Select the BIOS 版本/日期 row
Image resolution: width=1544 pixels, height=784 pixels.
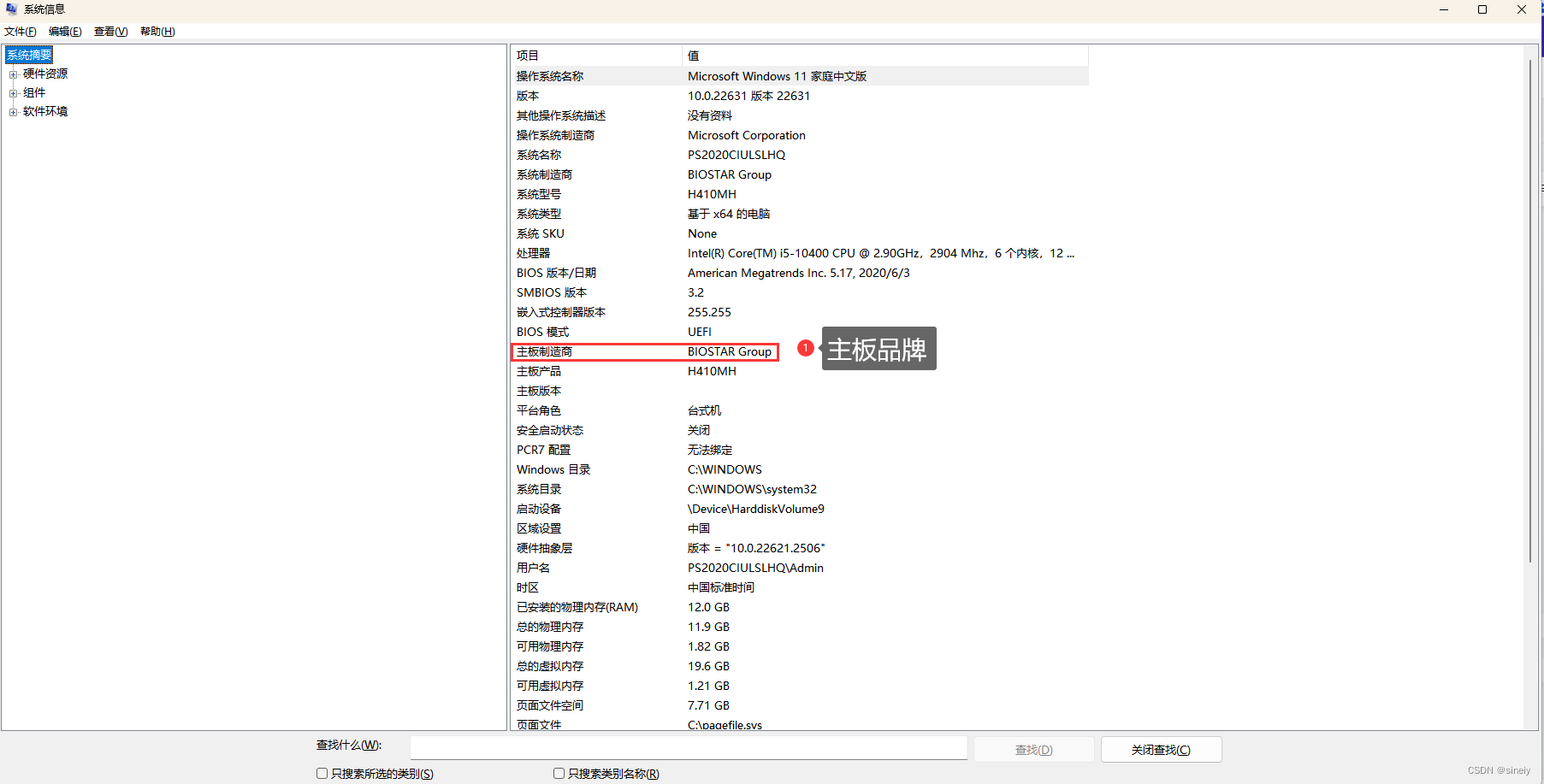pos(800,273)
